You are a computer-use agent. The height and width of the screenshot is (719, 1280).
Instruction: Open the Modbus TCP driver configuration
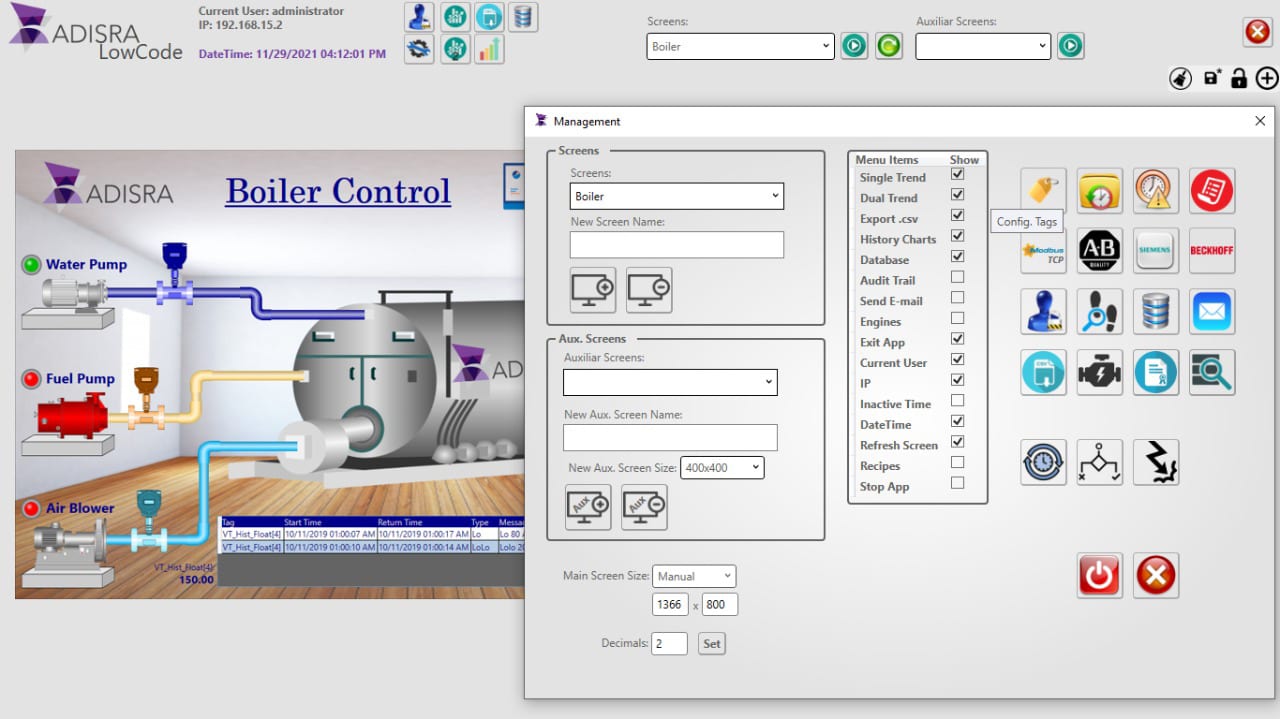click(x=1043, y=250)
